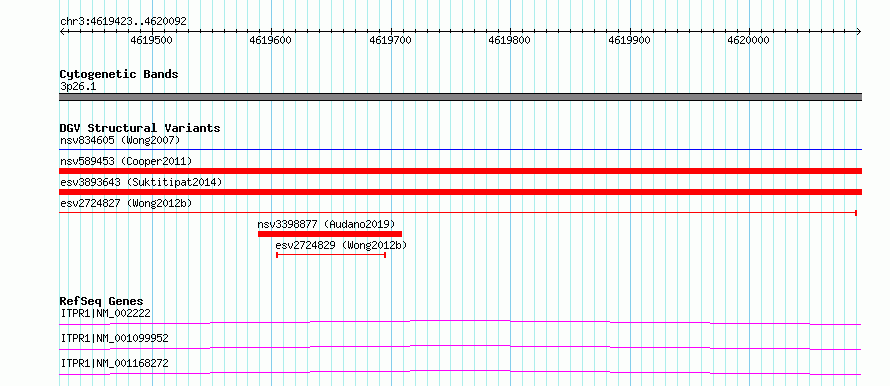Click the right arrow of the ruler
Image resolution: width=890 pixels, height=386 pixels.
coord(859,31)
